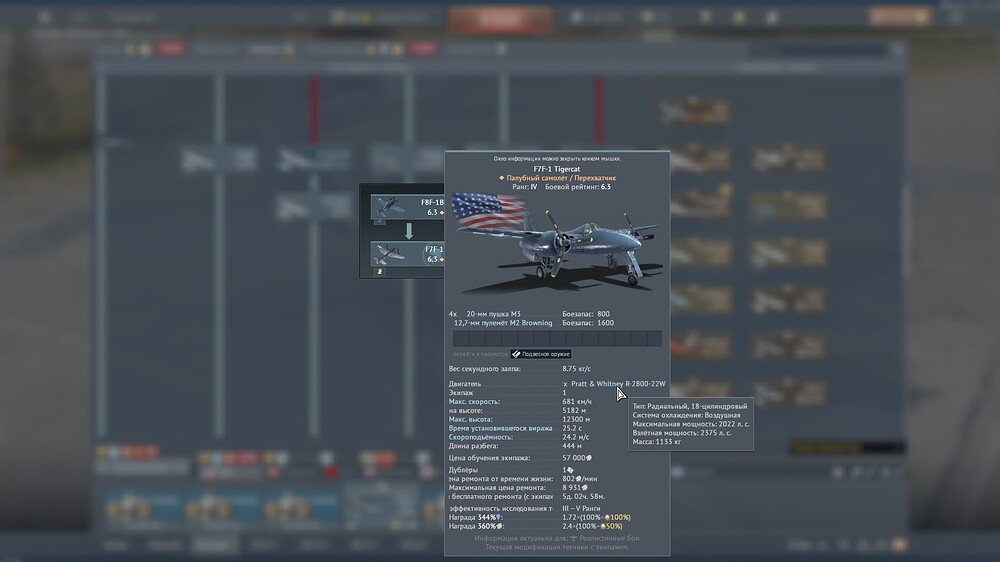This screenshot has width=1000, height=562.
Task: Click the 'Цена обучения экипажа' 57 000 row
Action: point(520,458)
